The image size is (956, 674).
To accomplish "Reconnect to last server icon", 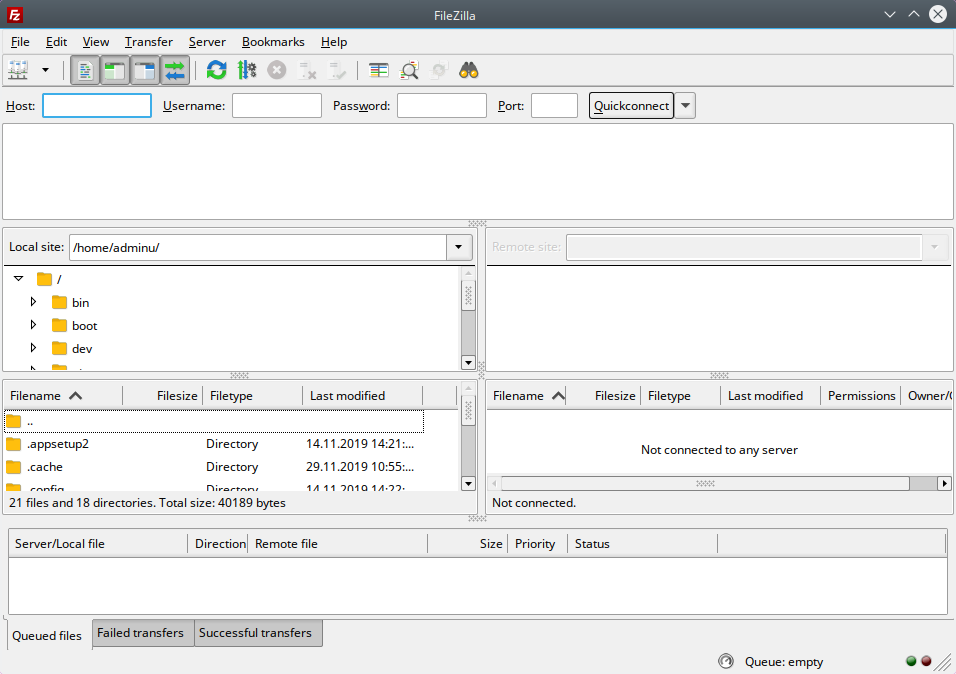I will 337,70.
